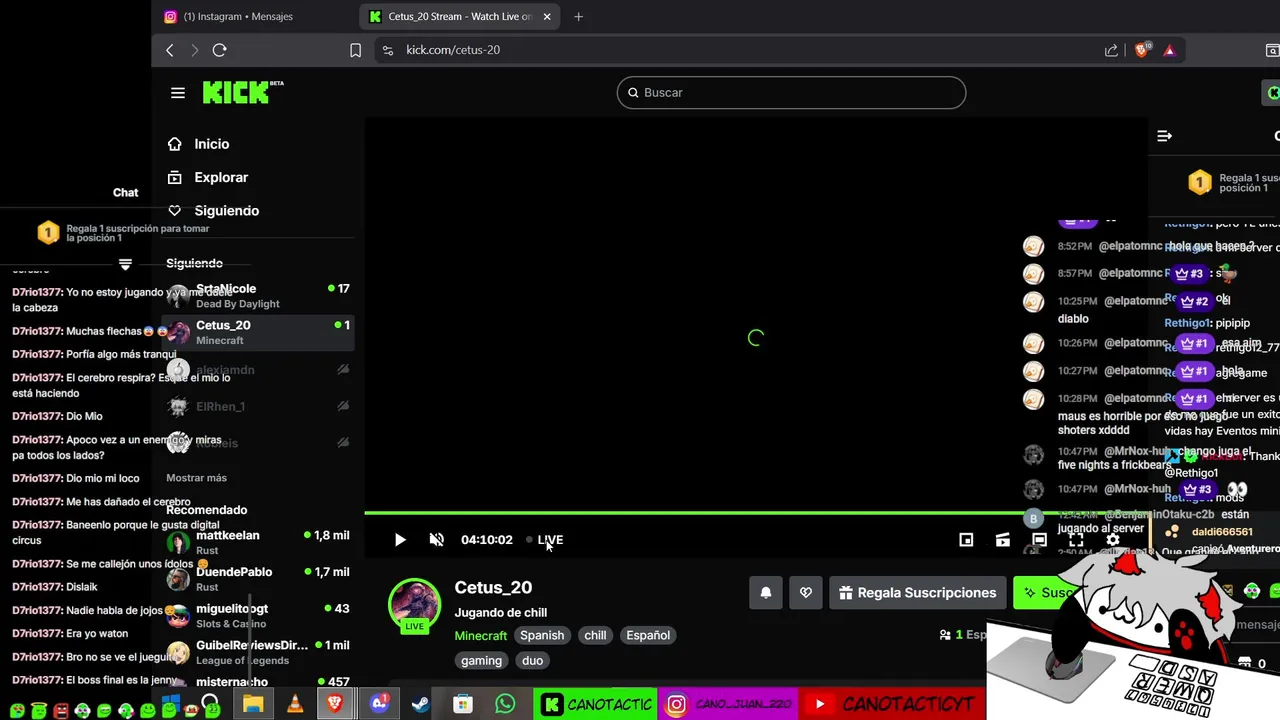Unmute the stream audio
The image size is (1280, 720).
437,540
